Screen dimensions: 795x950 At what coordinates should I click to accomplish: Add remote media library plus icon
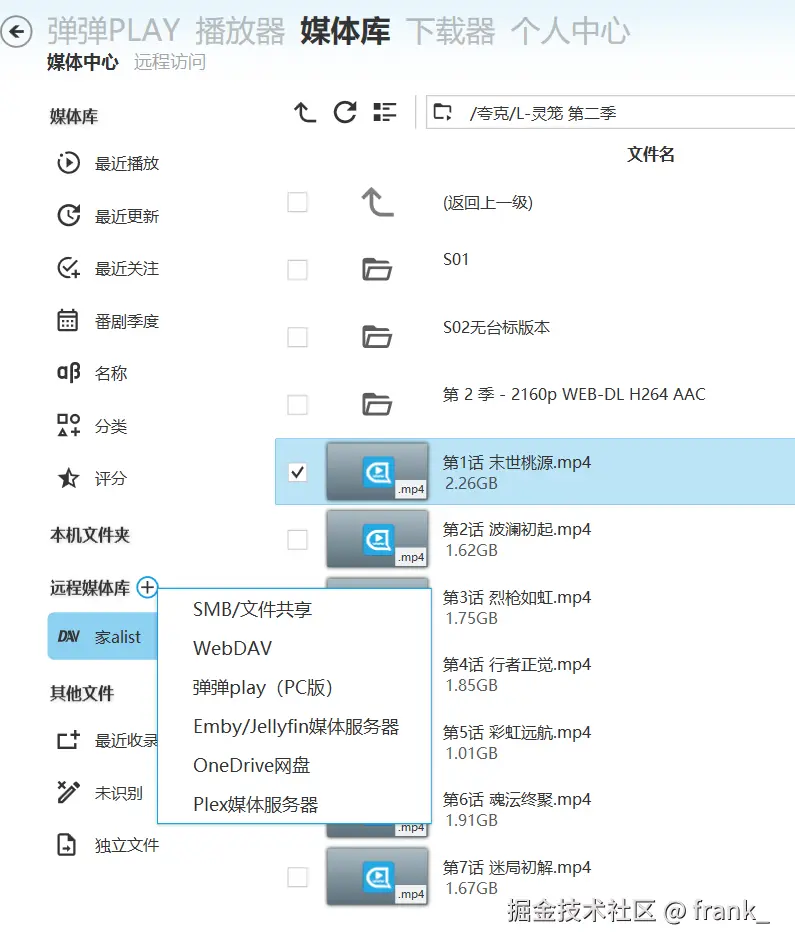pos(147,587)
